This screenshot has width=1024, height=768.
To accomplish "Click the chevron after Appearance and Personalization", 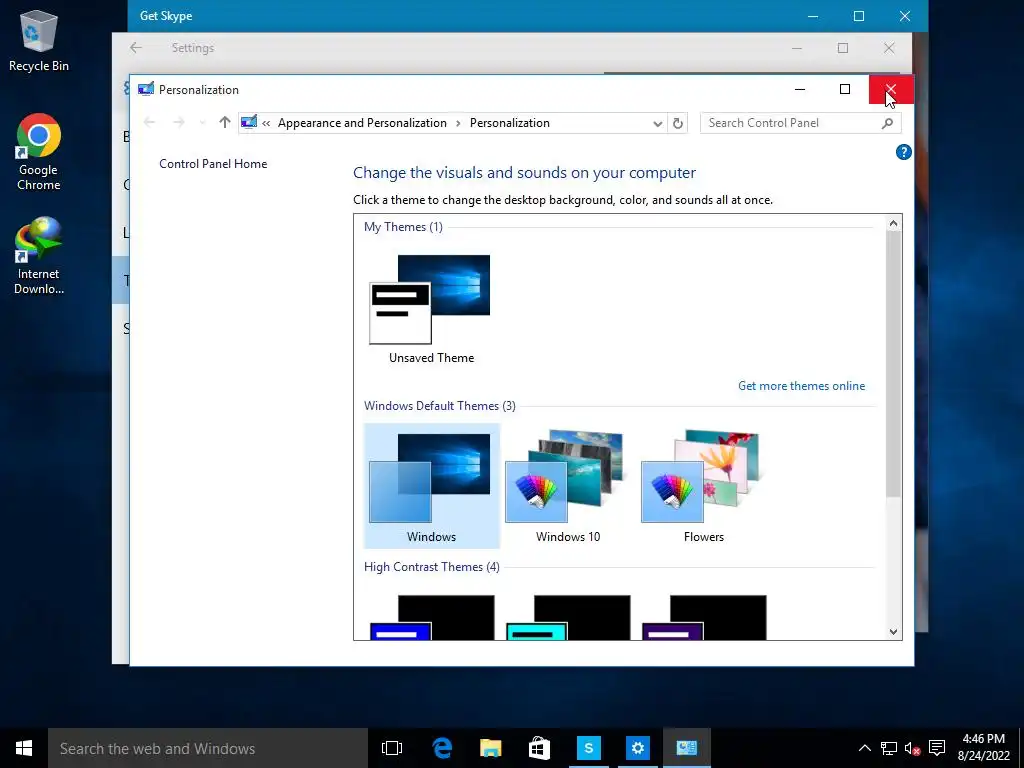I will point(458,123).
